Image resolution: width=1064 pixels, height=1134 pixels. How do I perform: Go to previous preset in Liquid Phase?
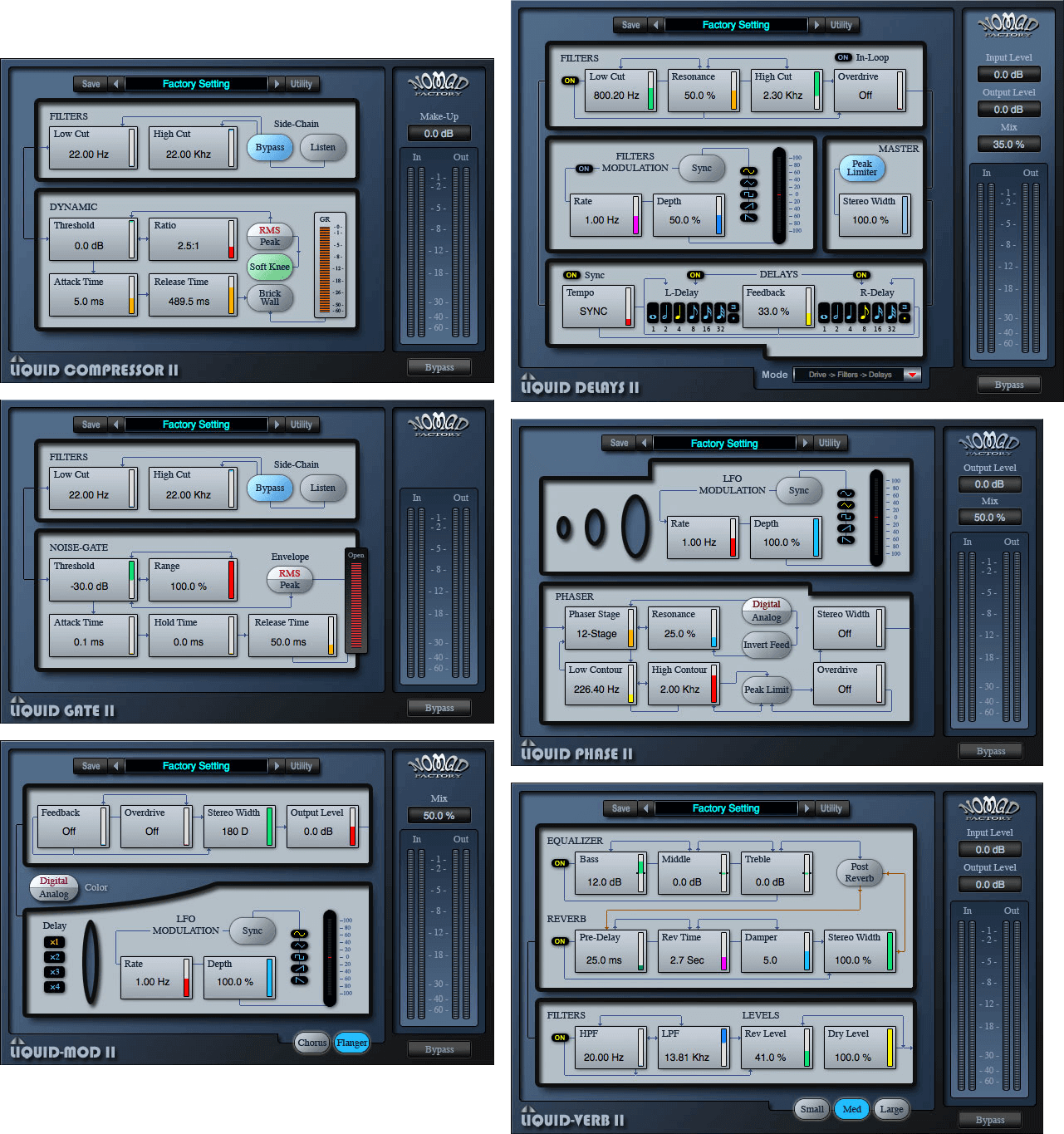(x=644, y=443)
